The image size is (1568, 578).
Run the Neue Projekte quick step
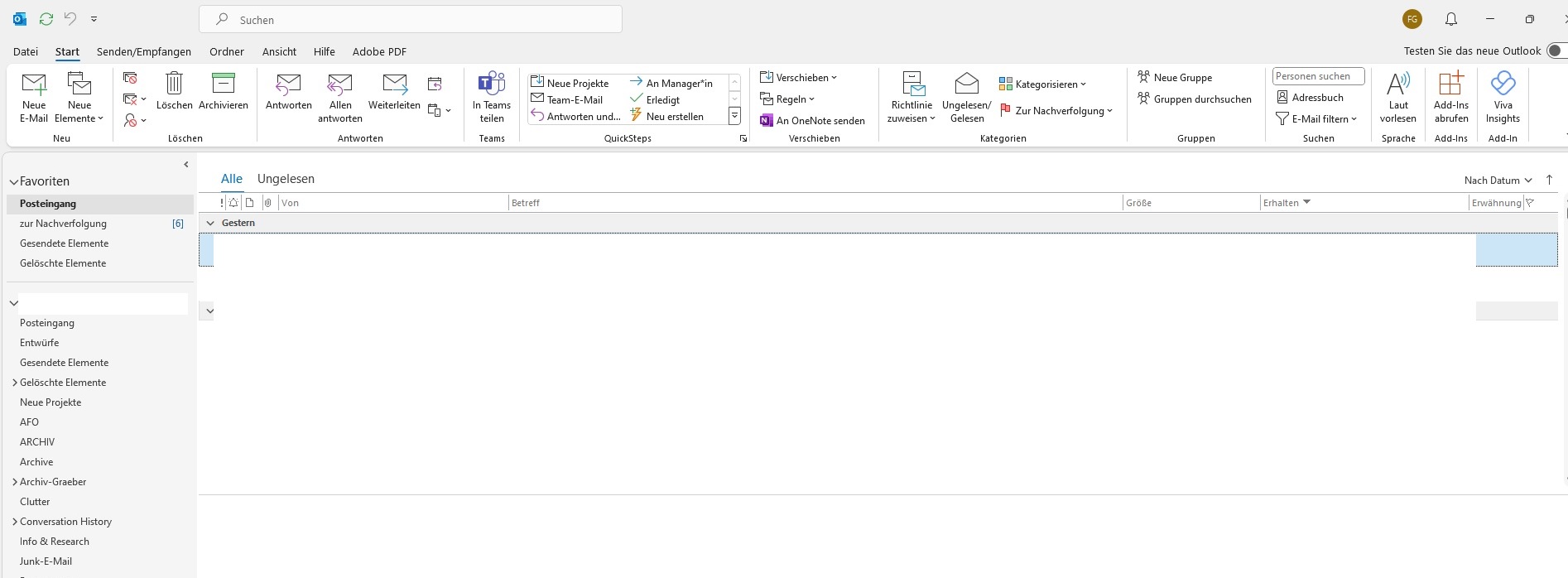point(570,83)
